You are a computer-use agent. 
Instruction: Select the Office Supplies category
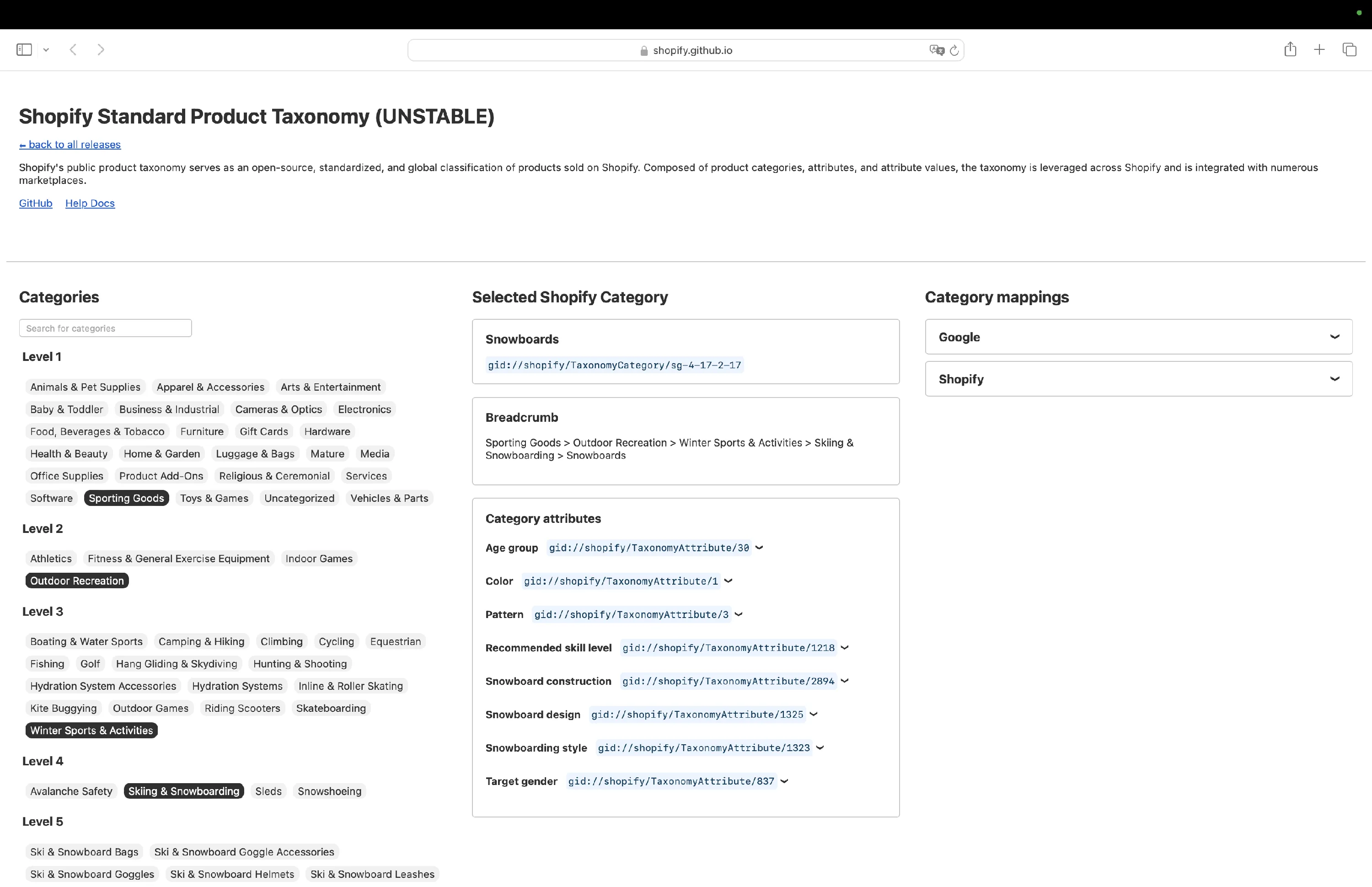67,476
